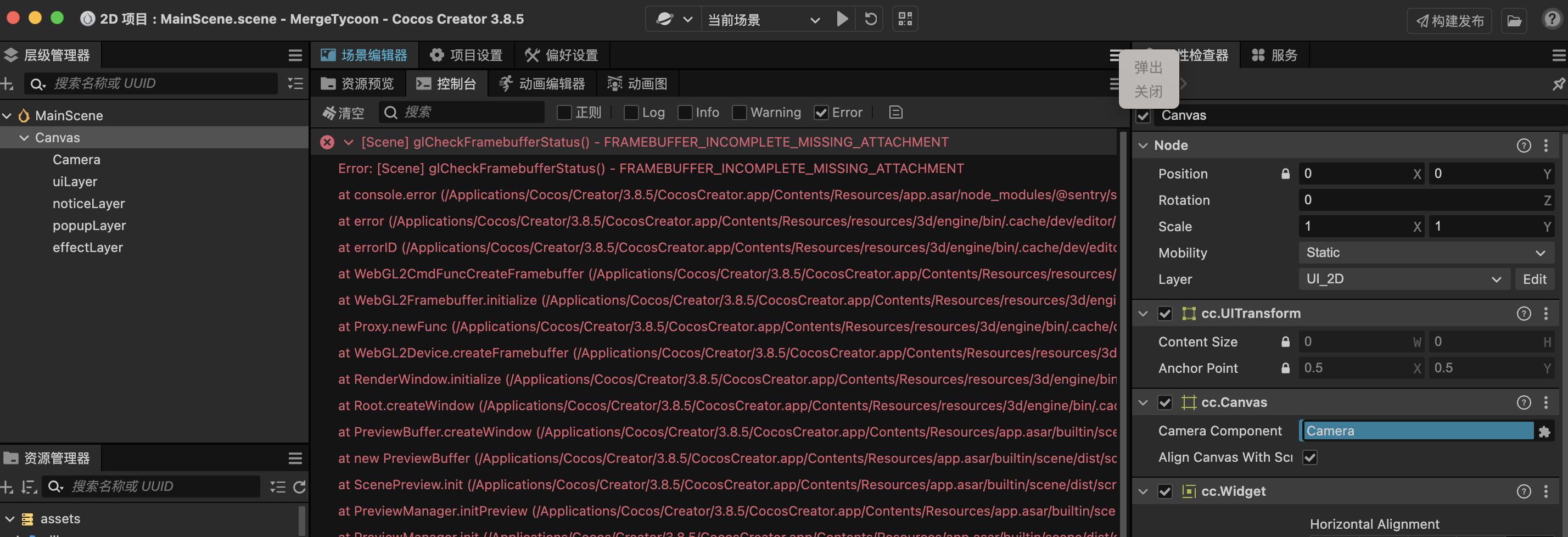
Task: Add a new node in the hierarchy panel
Action: pos(7,83)
